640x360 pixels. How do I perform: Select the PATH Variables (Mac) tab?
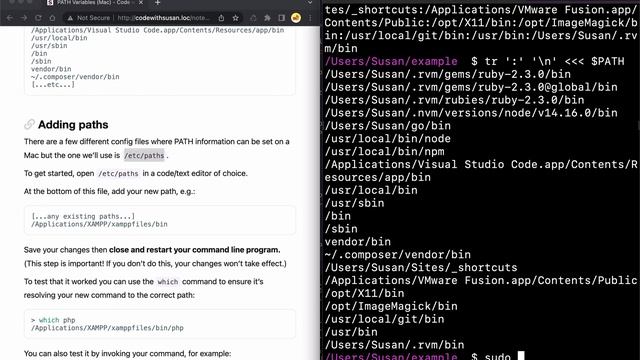pos(93,3)
